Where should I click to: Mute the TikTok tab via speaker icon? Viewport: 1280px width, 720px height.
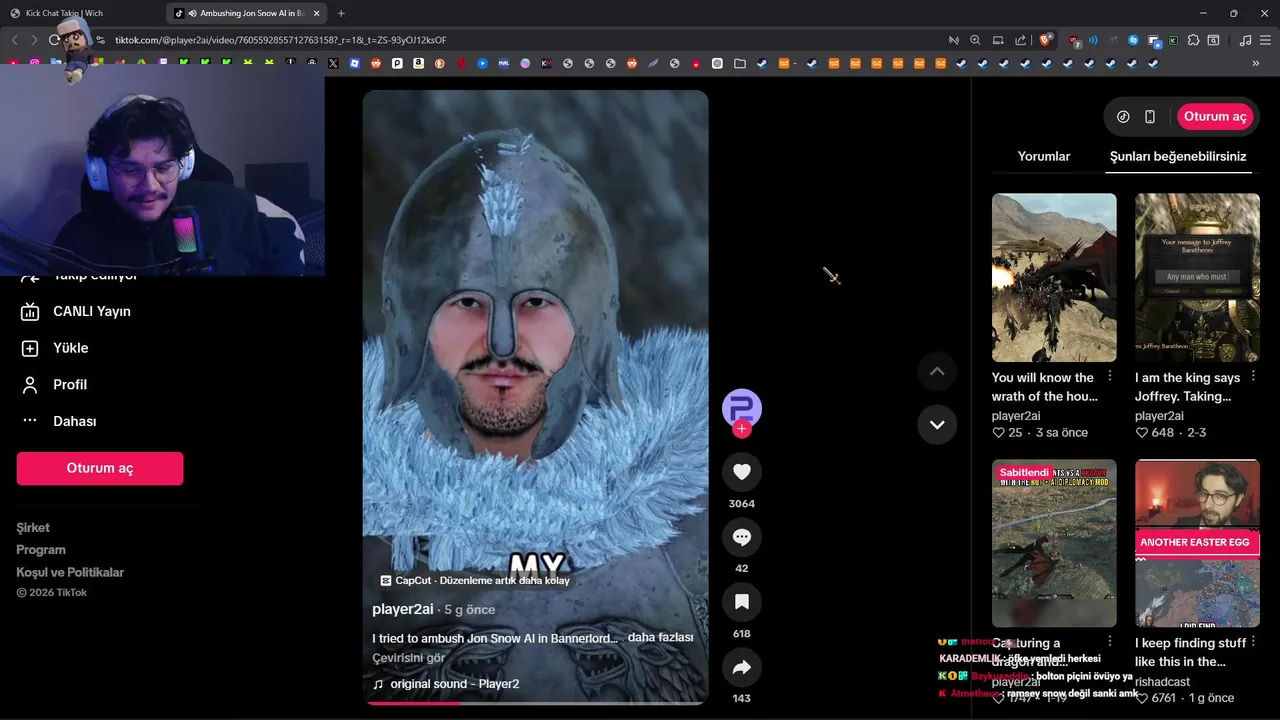[x=192, y=13]
